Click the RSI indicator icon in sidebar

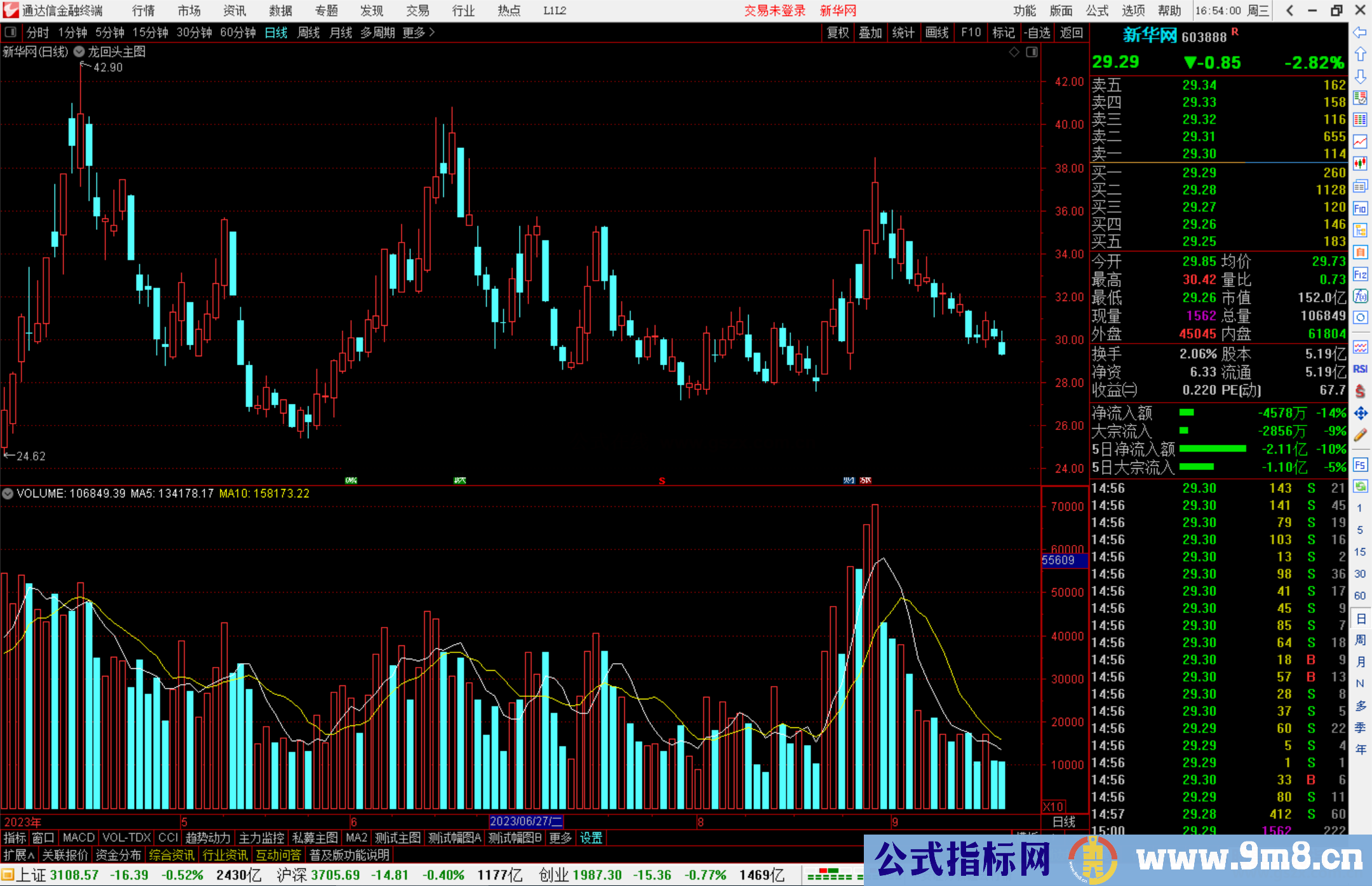pyautogui.click(x=1360, y=369)
